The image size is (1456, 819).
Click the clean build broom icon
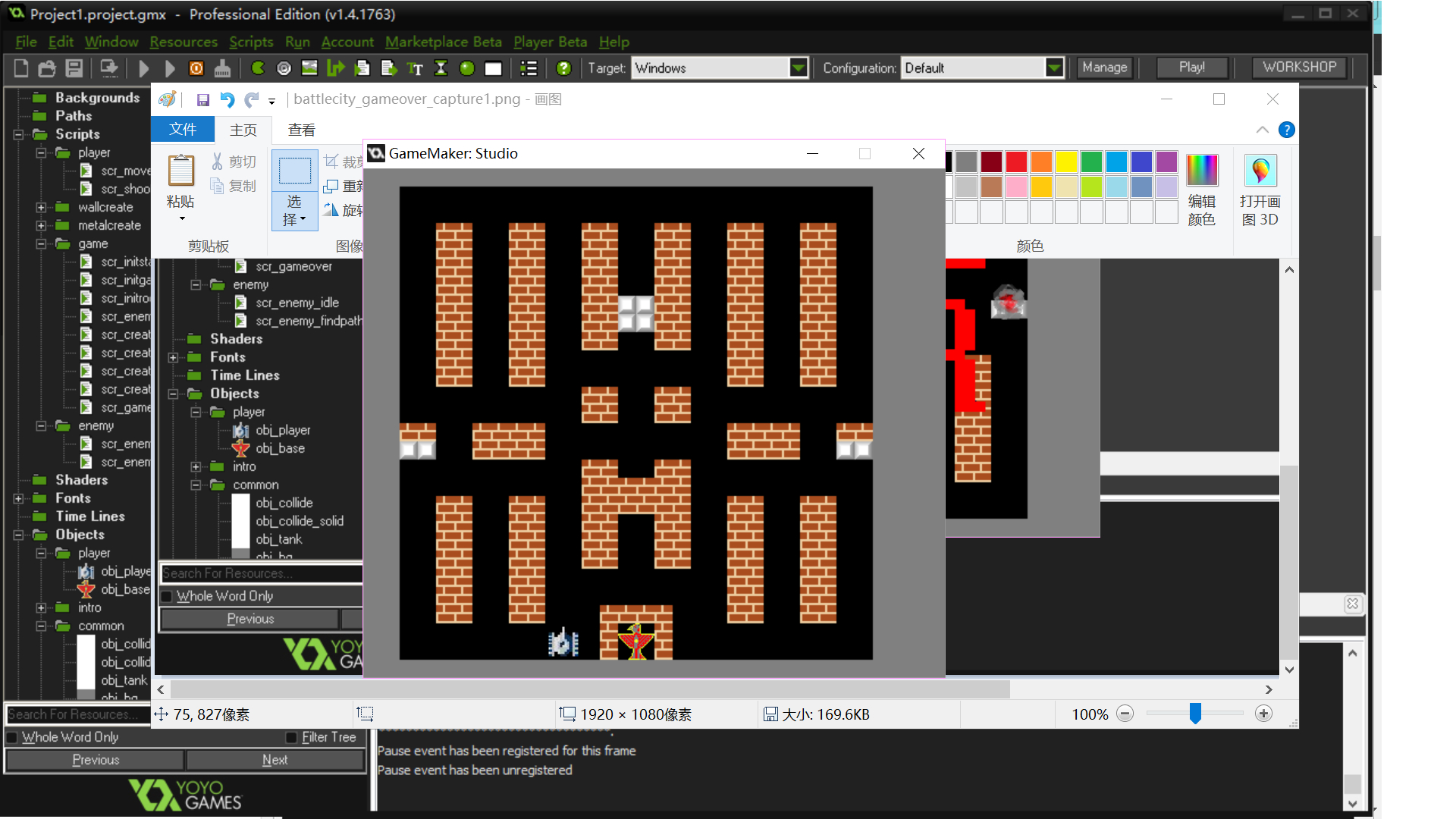pyautogui.click(x=222, y=68)
